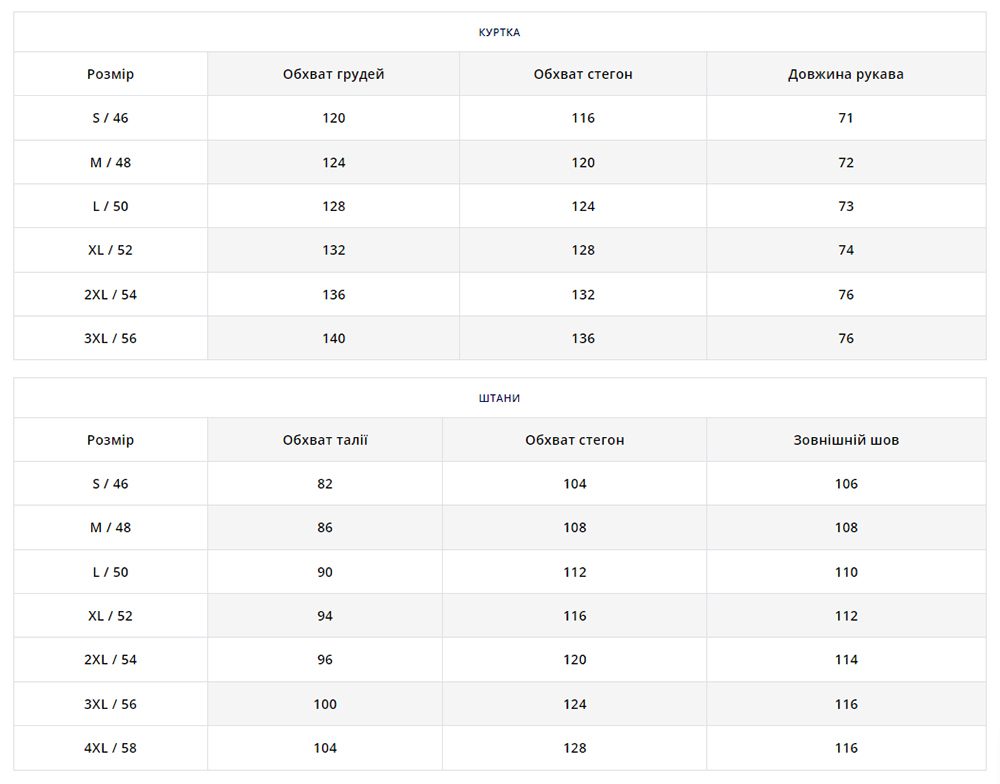This screenshot has width=1000, height=784.
Task: Click the Зовнішній шов column header
Action: (x=845, y=440)
